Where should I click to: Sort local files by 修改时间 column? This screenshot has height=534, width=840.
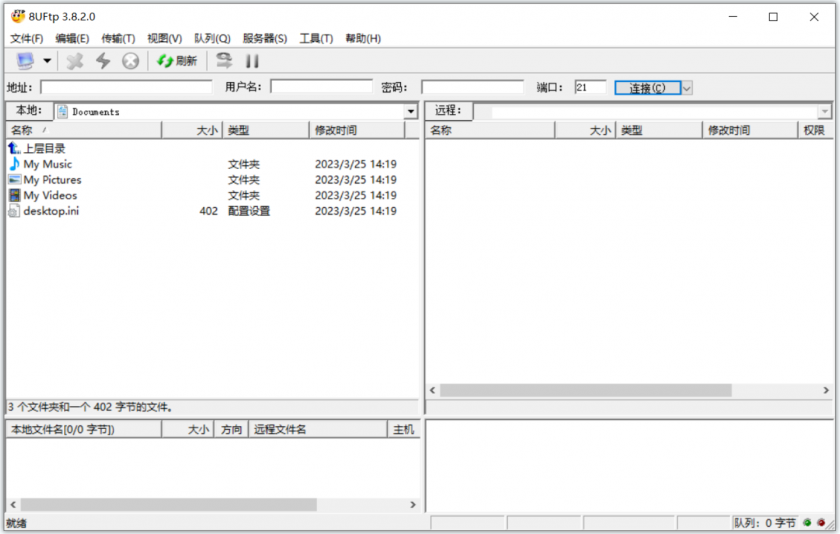point(355,130)
